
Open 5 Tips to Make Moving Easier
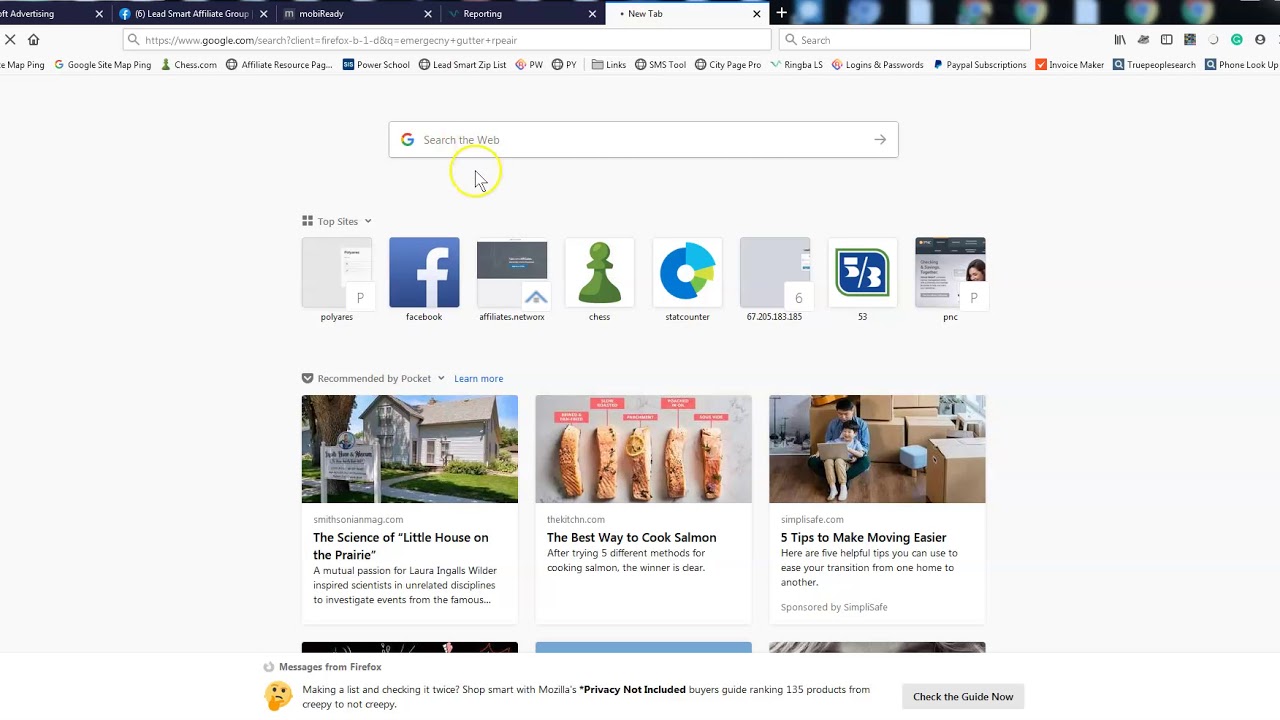(x=863, y=538)
